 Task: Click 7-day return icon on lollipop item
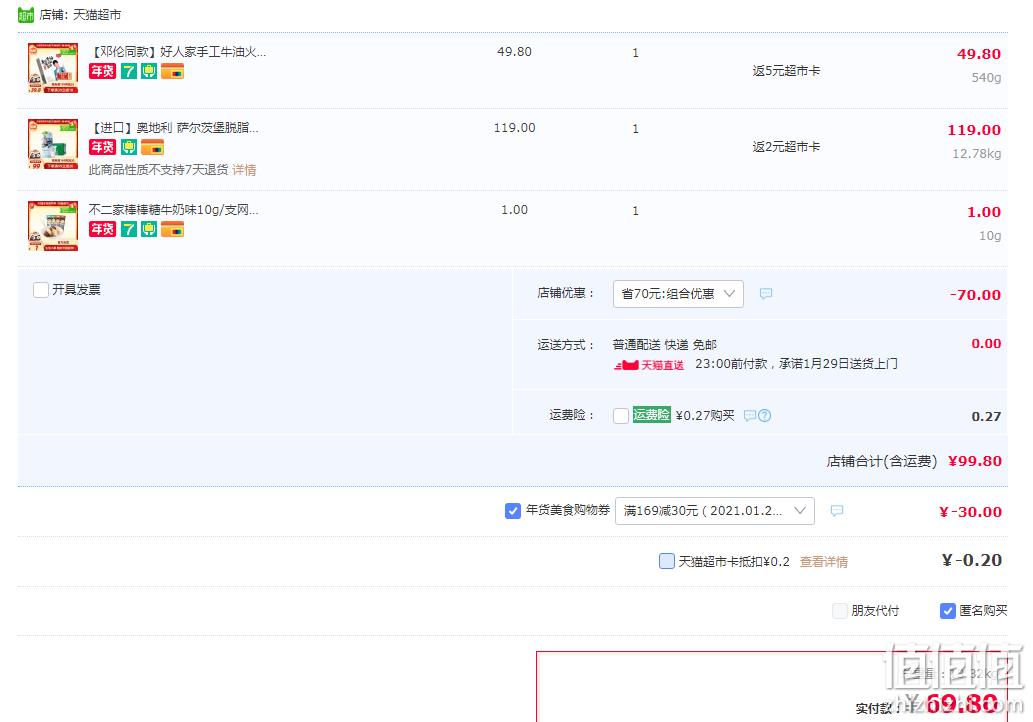point(129,229)
